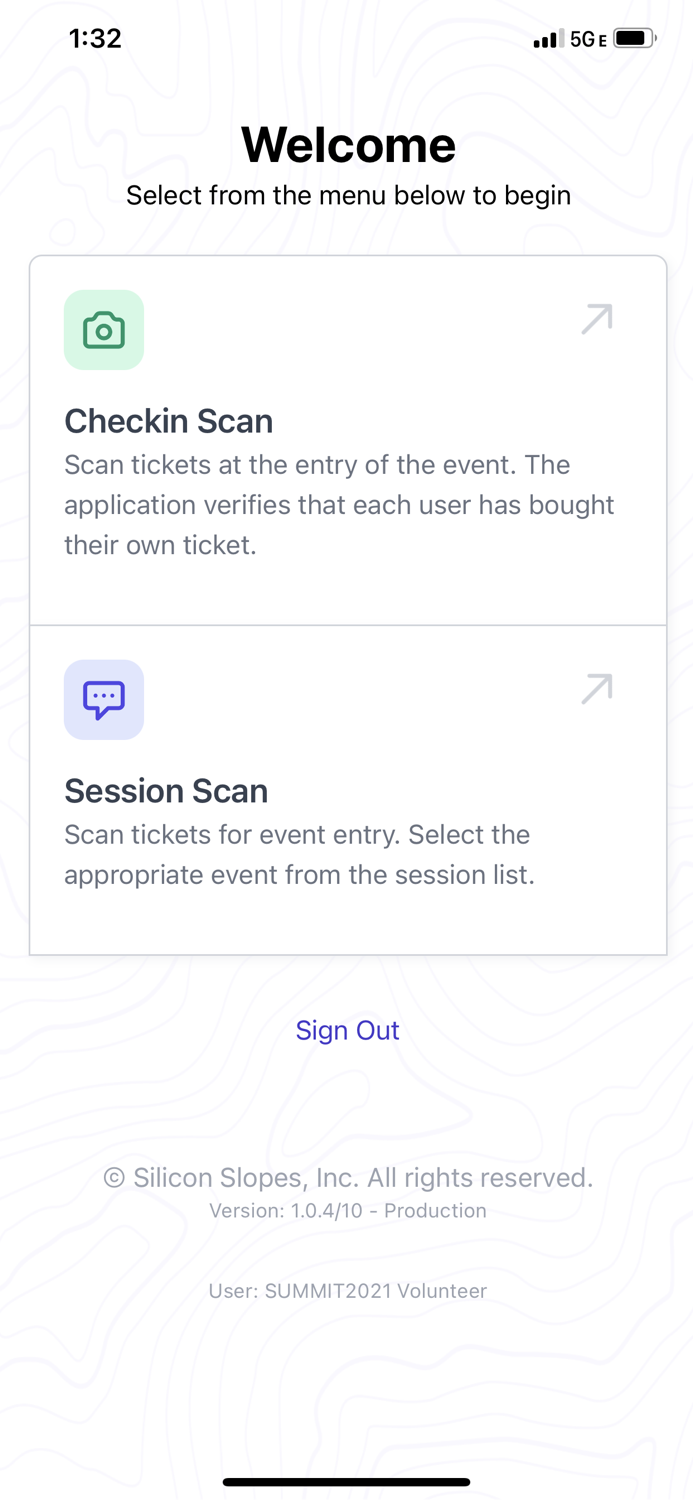Tap the battery indicator icon
Screen dimensions: 693x1500
click(631, 37)
